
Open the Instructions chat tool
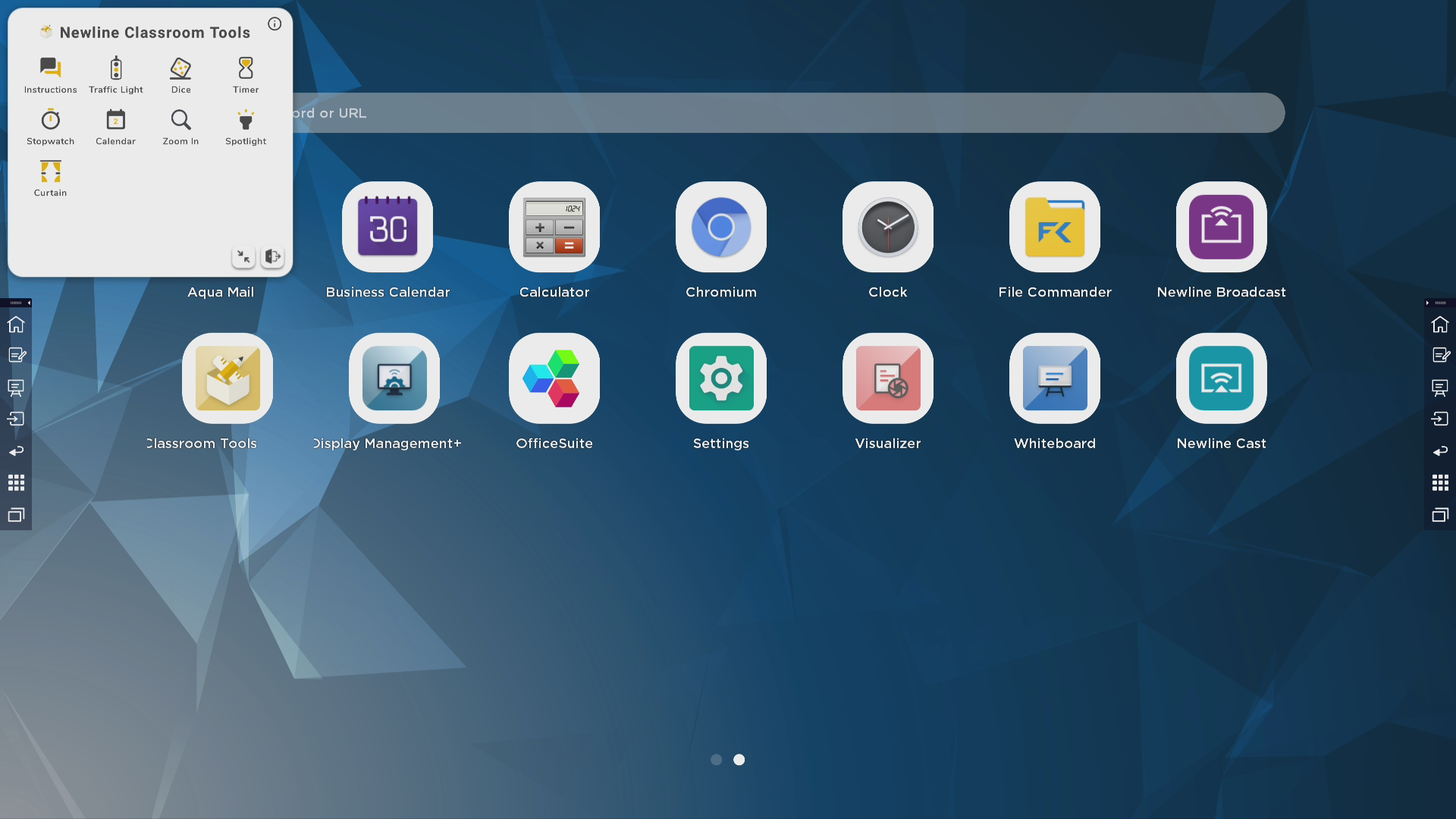pyautogui.click(x=51, y=74)
